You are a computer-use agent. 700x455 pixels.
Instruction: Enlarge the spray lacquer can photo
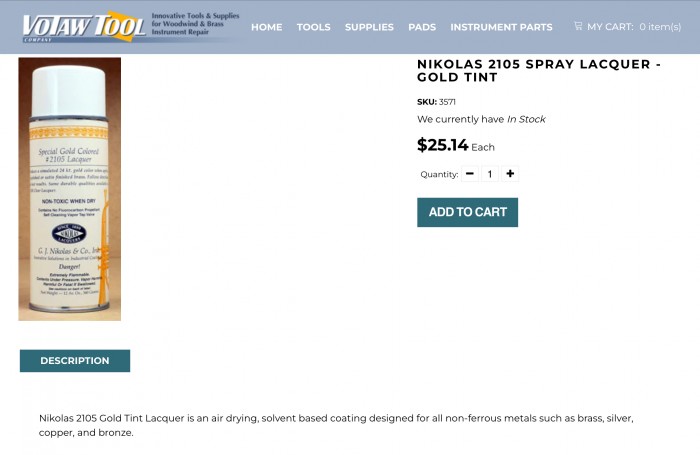(x=70, y=189)
